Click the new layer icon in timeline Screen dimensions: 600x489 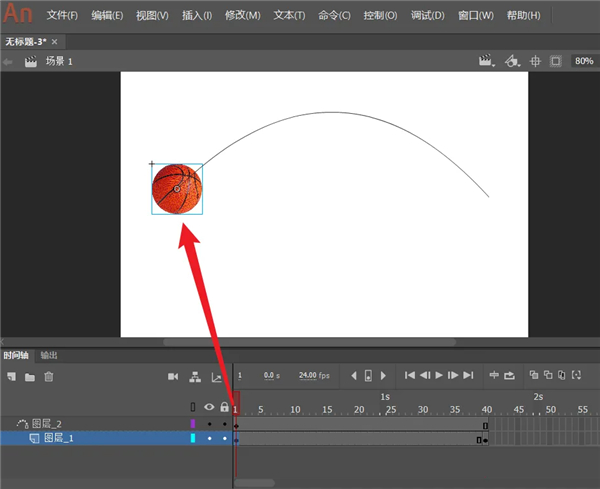tap(12, 376)
